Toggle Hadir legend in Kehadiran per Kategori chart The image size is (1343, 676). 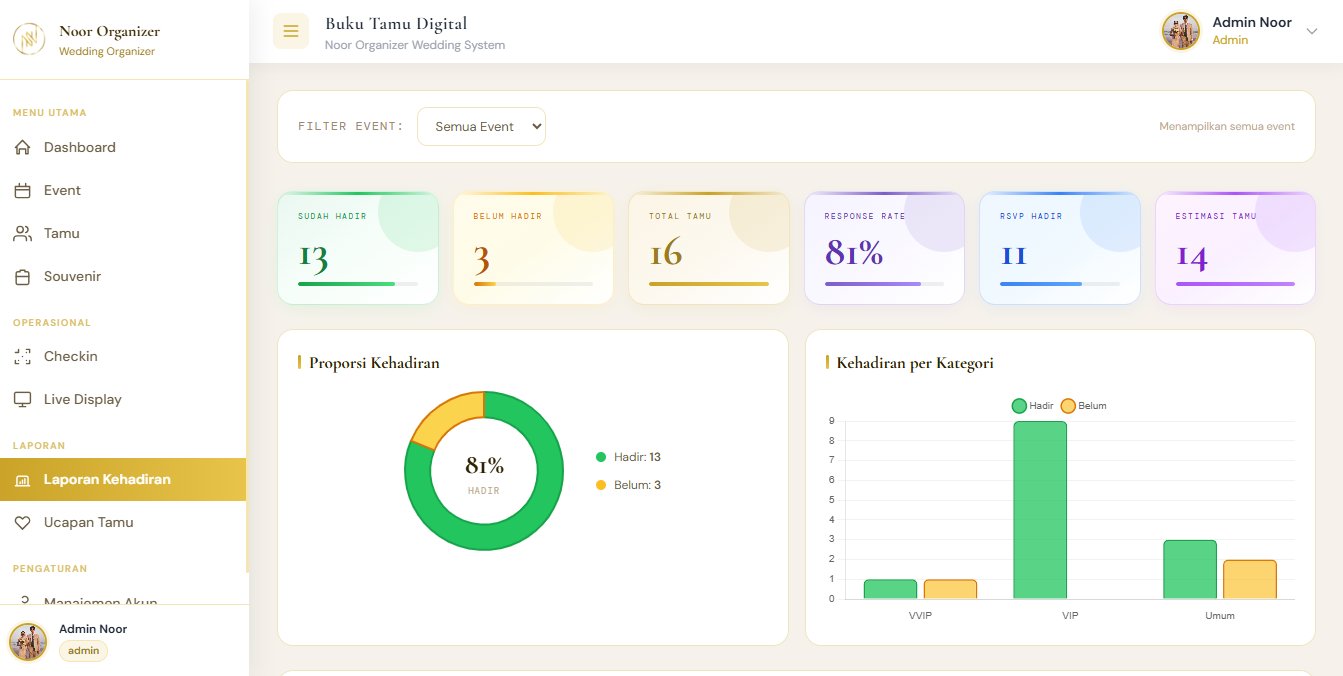[1033, 406]
